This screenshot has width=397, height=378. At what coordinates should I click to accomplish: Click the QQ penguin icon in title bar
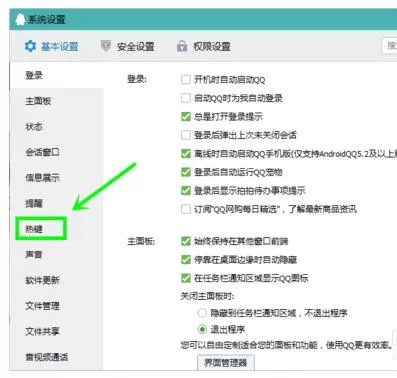pos(21,19)
